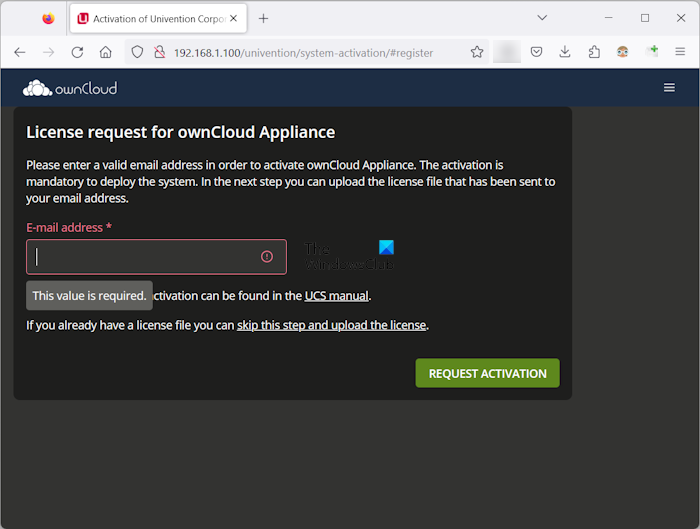Expand the list all tabs dropdown

pos(542,18)
